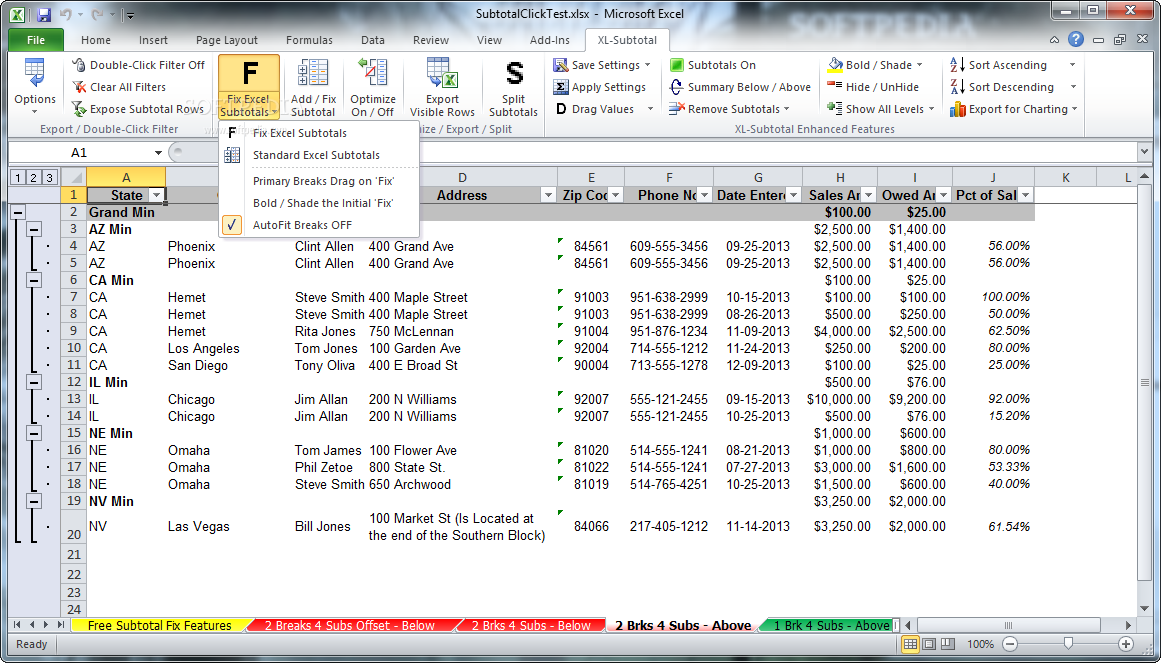Click Export Visible Rows icon
This screenshot has height=663, width=1161.
coord(442,74)
